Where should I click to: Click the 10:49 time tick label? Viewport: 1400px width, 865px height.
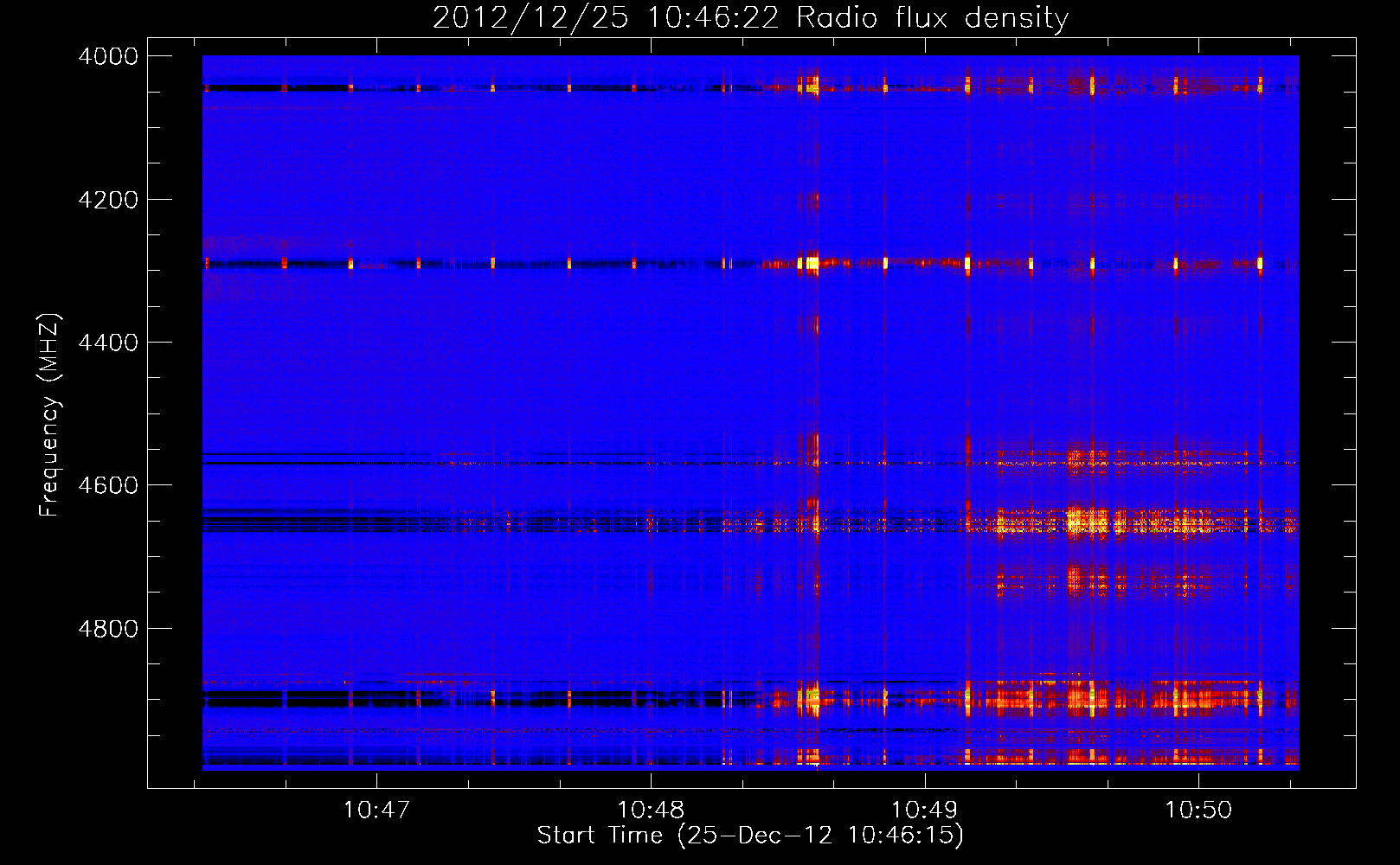[x=925, y=811]
